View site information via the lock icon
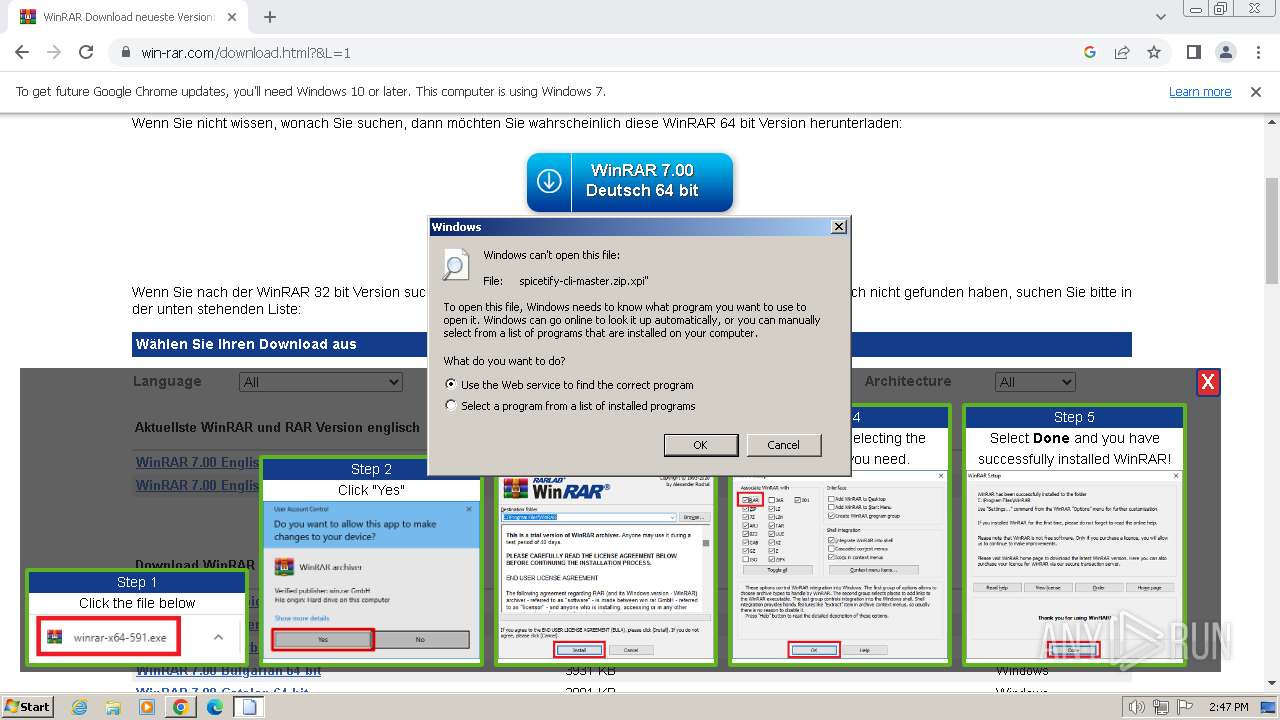The width and height of the screenshot is (1280, 720). (125, 53)
